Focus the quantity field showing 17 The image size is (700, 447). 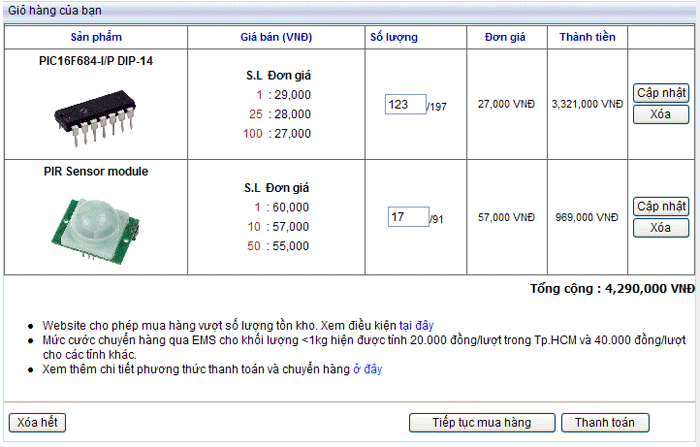(408, 217)
